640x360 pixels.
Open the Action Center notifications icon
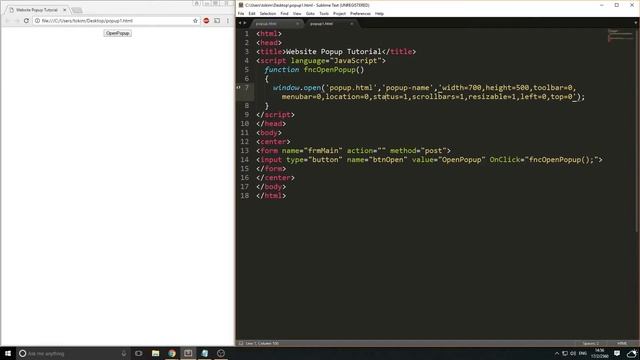pos(617,353)
